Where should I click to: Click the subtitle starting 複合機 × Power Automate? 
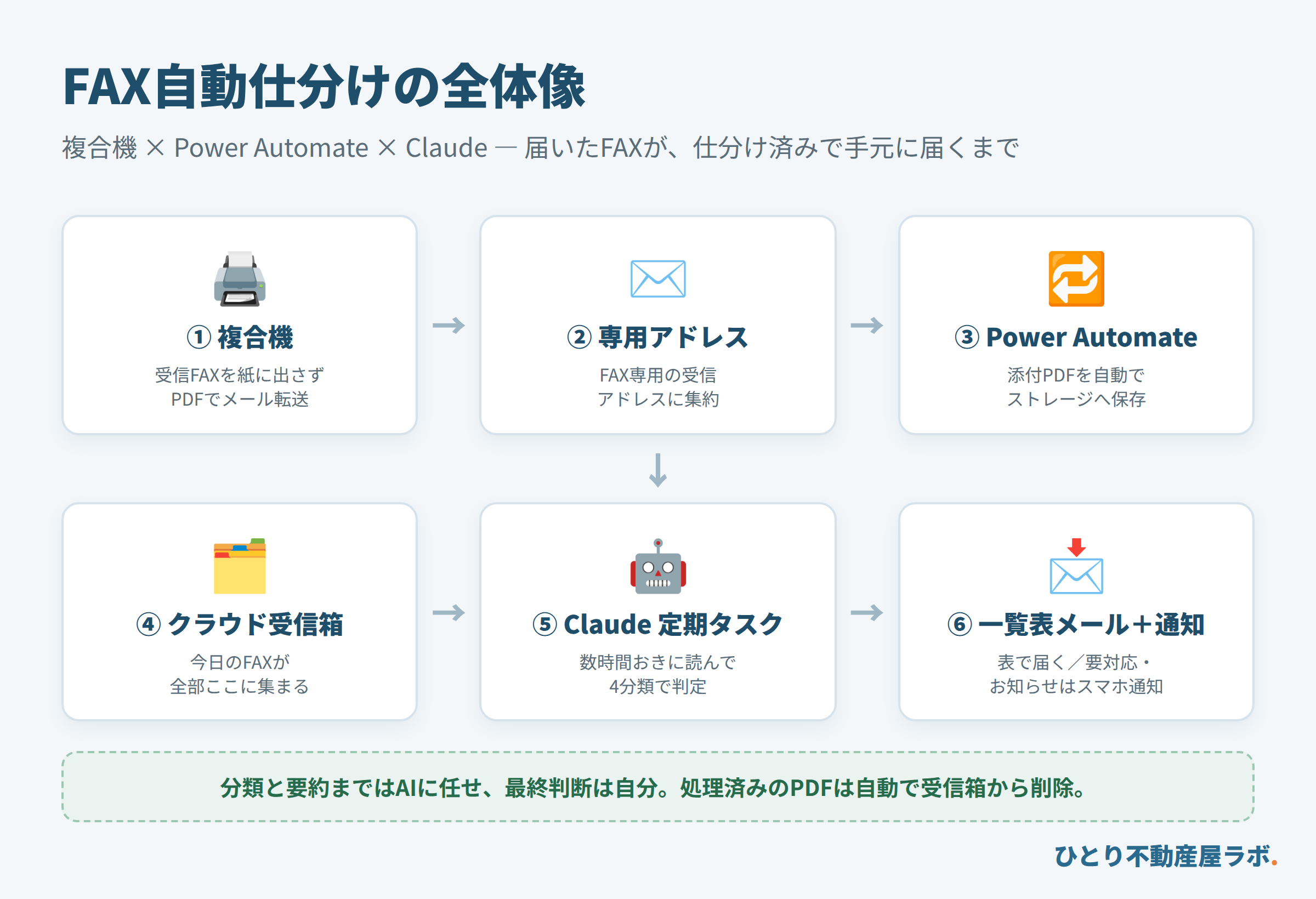tap(541, 148)
